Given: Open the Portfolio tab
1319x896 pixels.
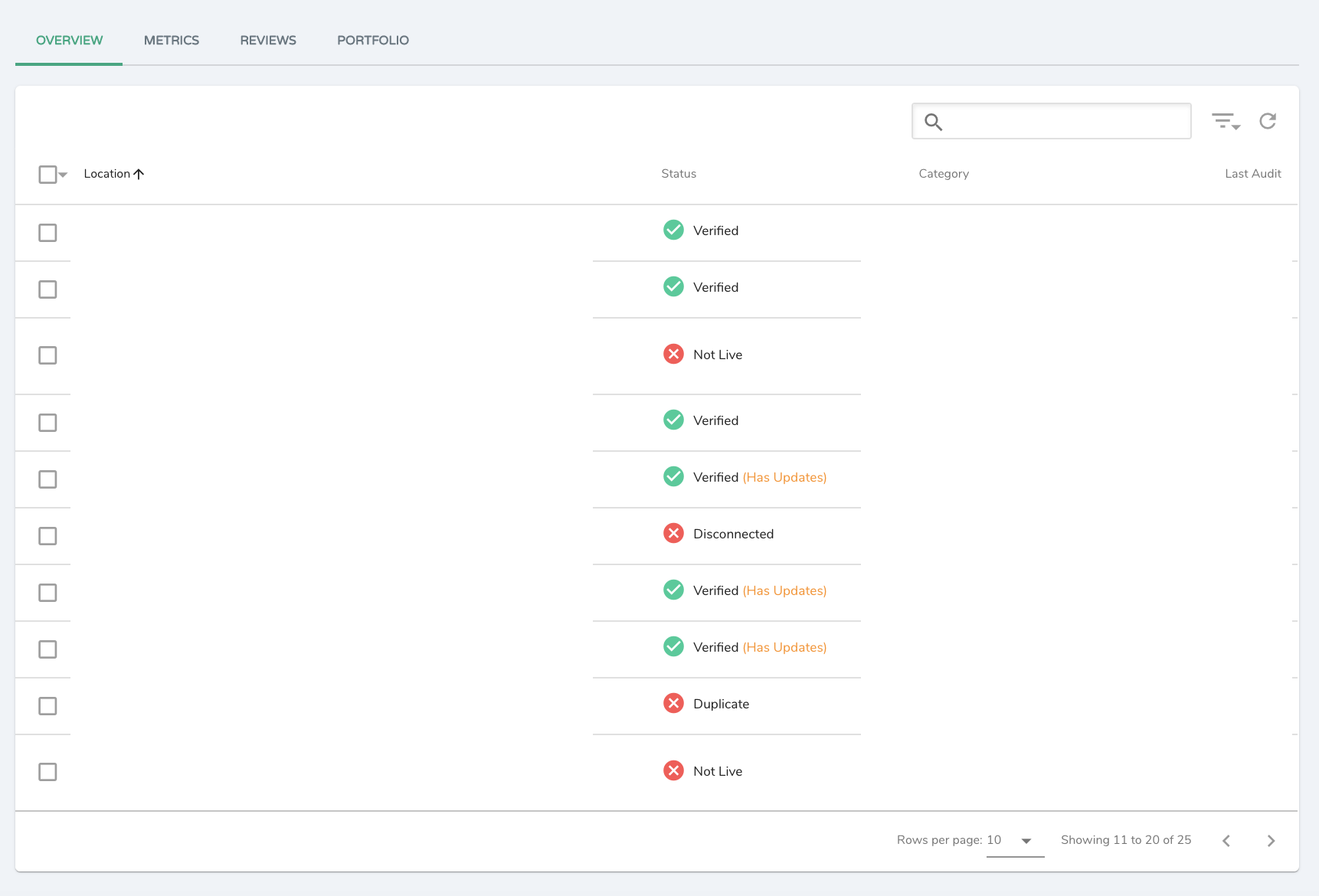Looking at the screenshot, I should click(373, 40).
